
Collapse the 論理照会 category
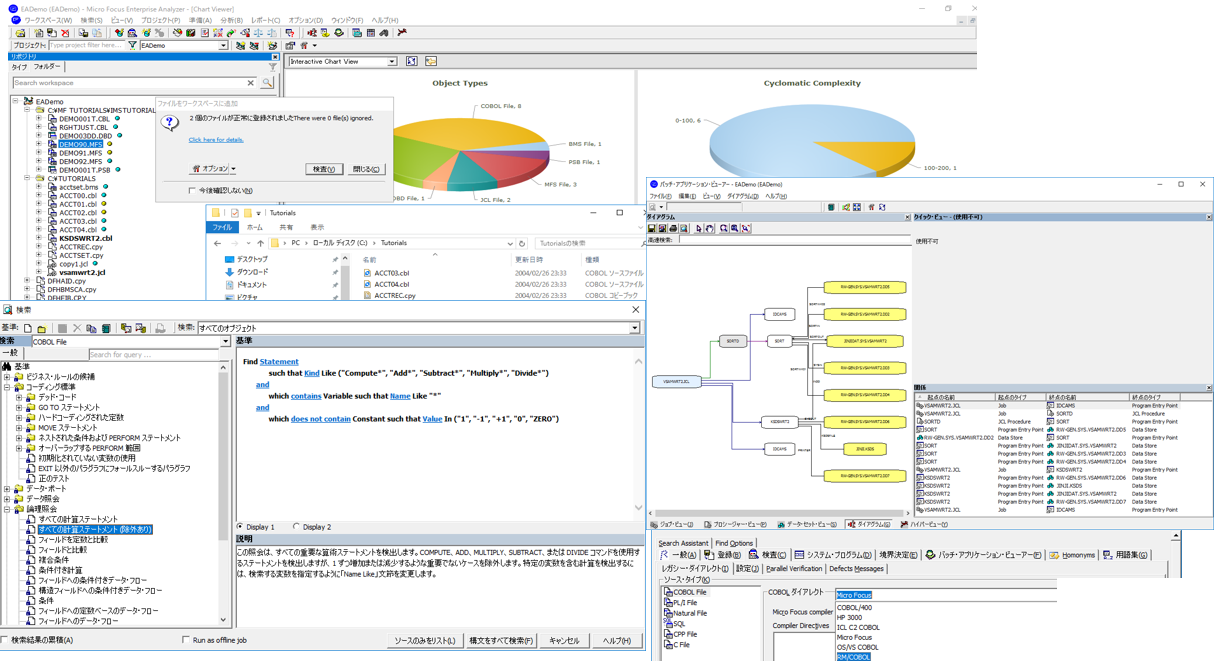[x=7, y=509]
